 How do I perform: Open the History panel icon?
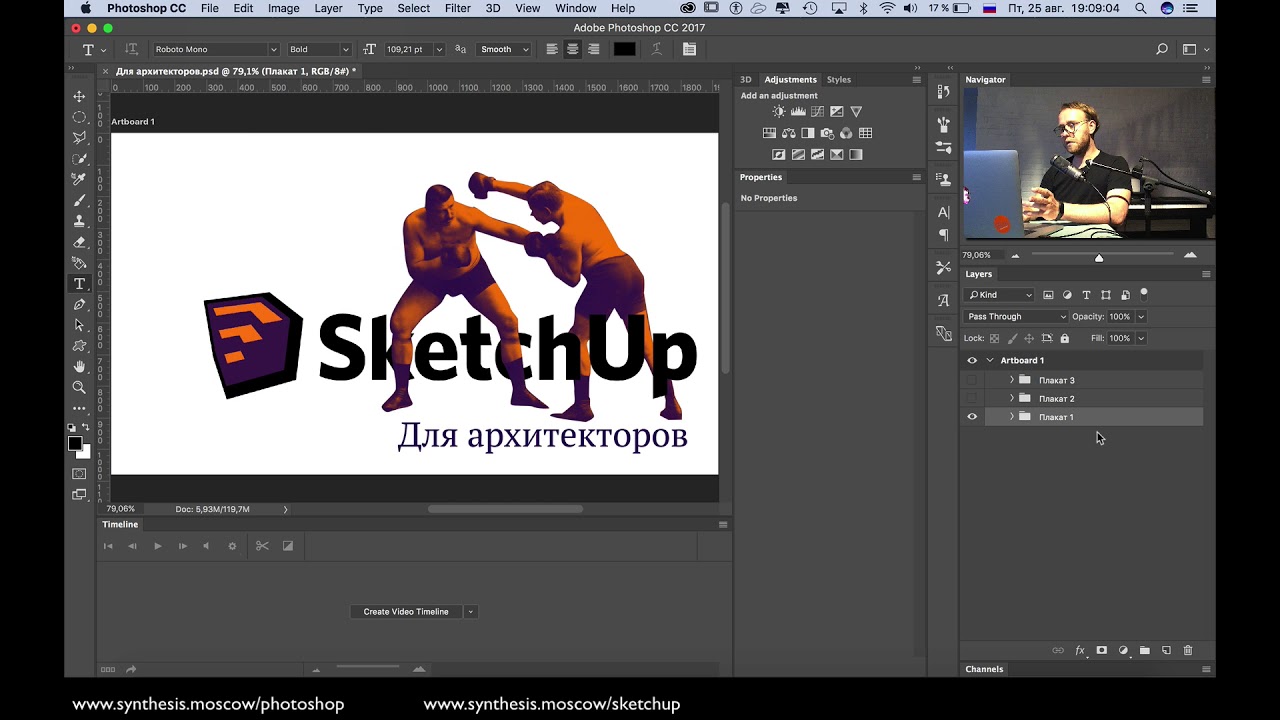pos(943,92)
